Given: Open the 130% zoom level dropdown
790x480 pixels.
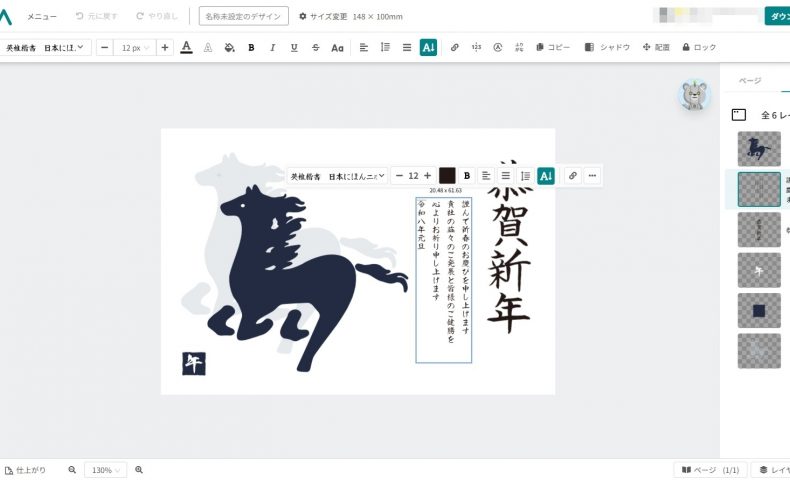Looking at the screenshot, I should tap(106, 470).
